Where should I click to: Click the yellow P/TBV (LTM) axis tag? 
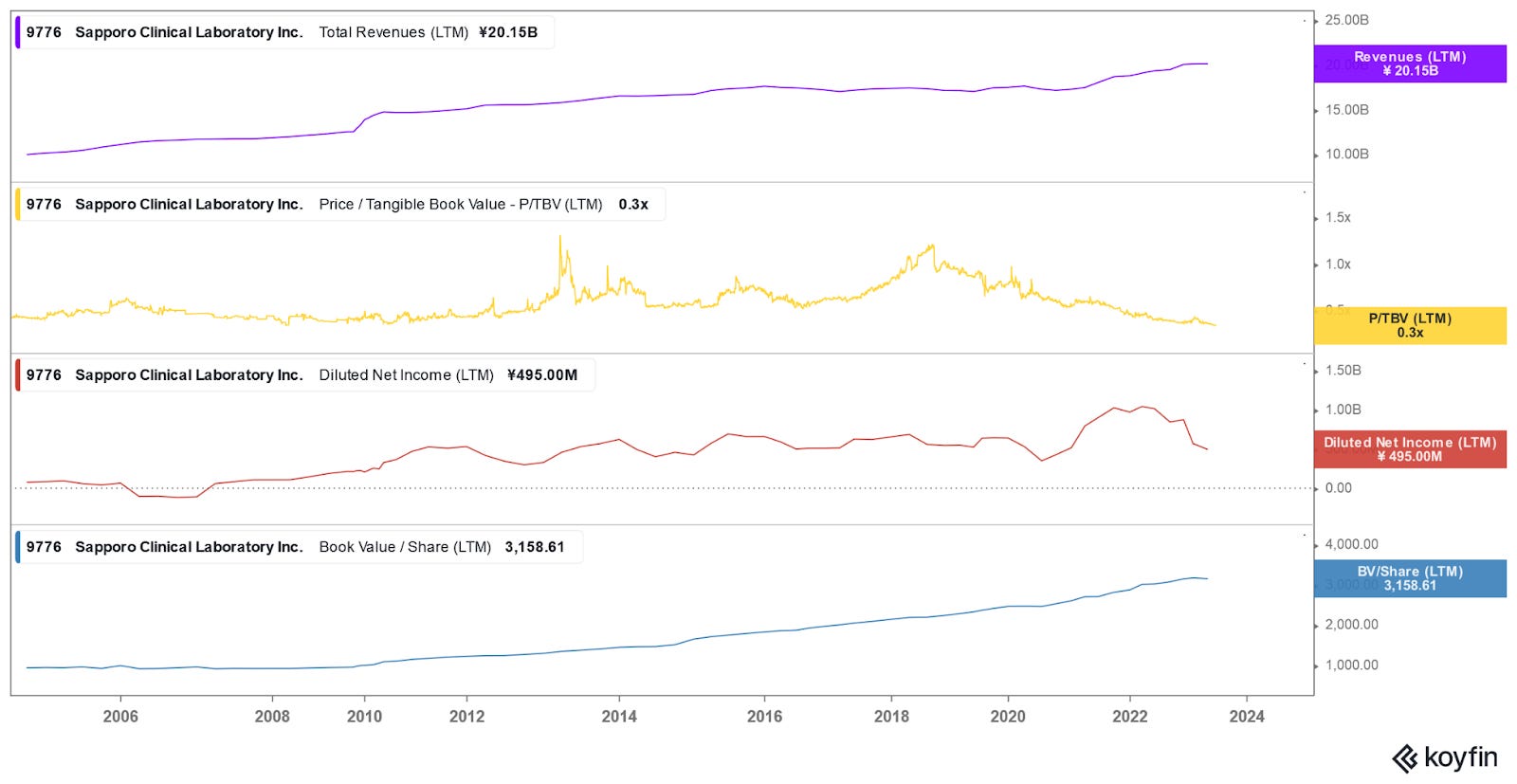[x=1410, y=325]
